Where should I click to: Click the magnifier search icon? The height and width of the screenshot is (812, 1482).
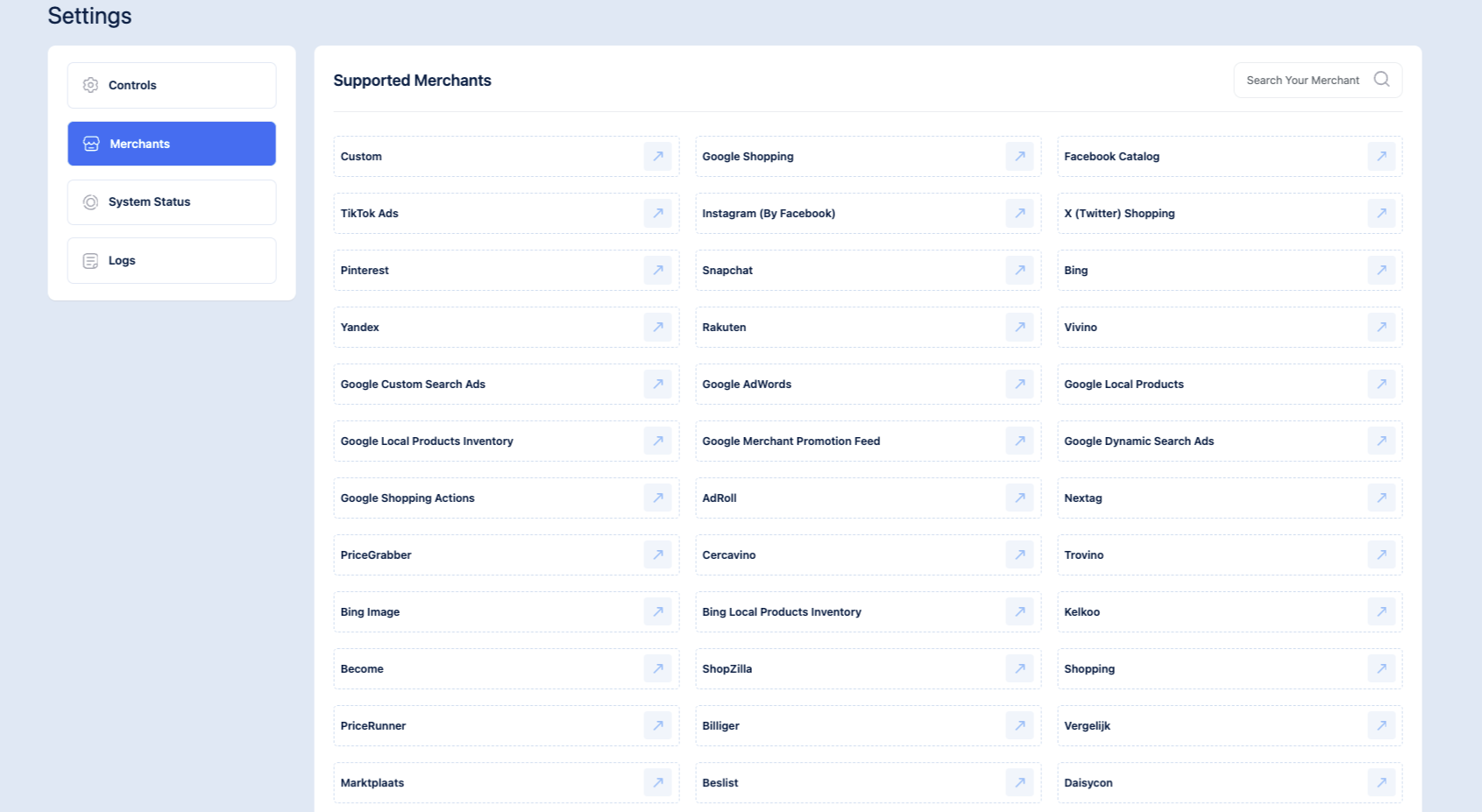[1381, 79]
